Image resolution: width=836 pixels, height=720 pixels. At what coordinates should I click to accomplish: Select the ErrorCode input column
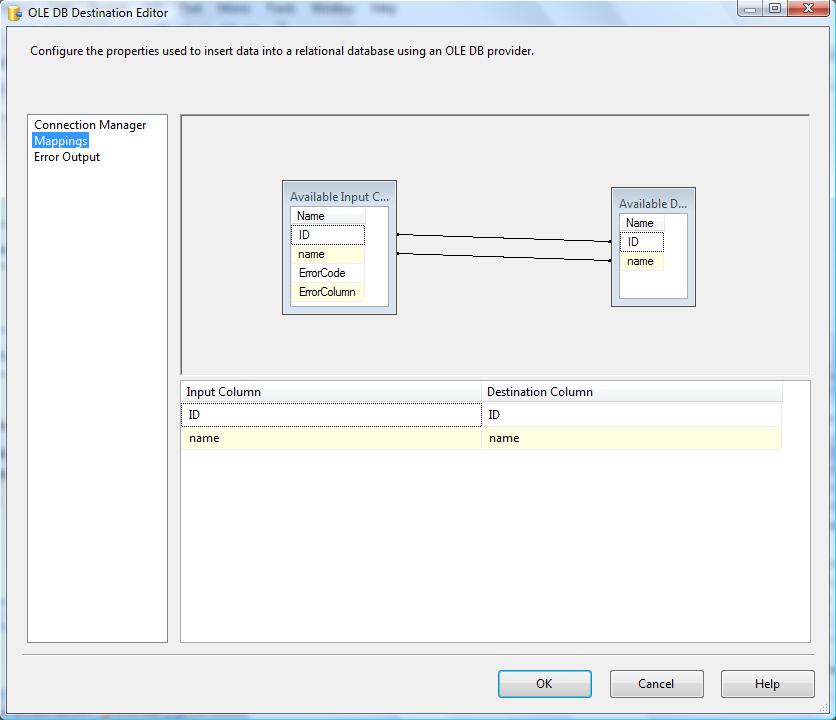tap(327, 273)
